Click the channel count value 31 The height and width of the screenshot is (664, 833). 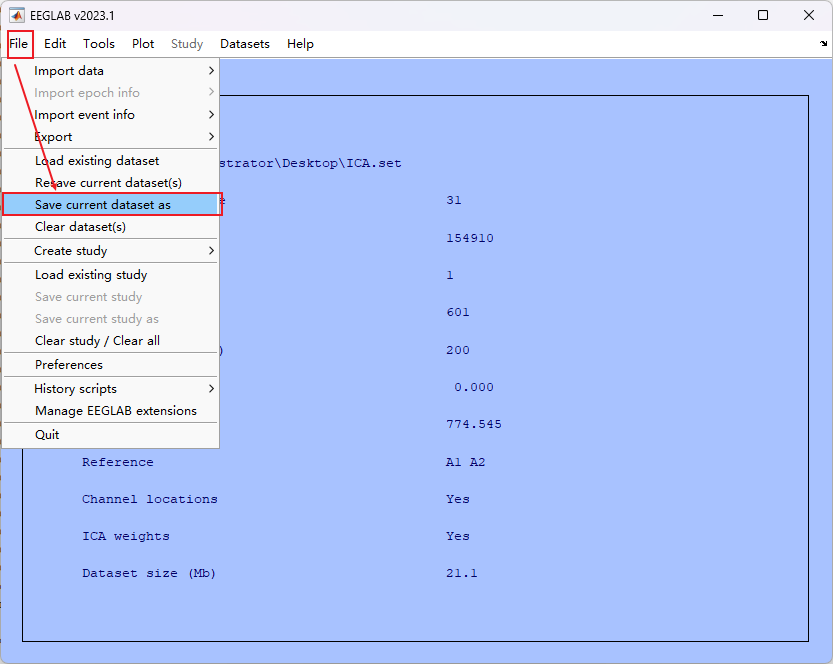point(454,200)
